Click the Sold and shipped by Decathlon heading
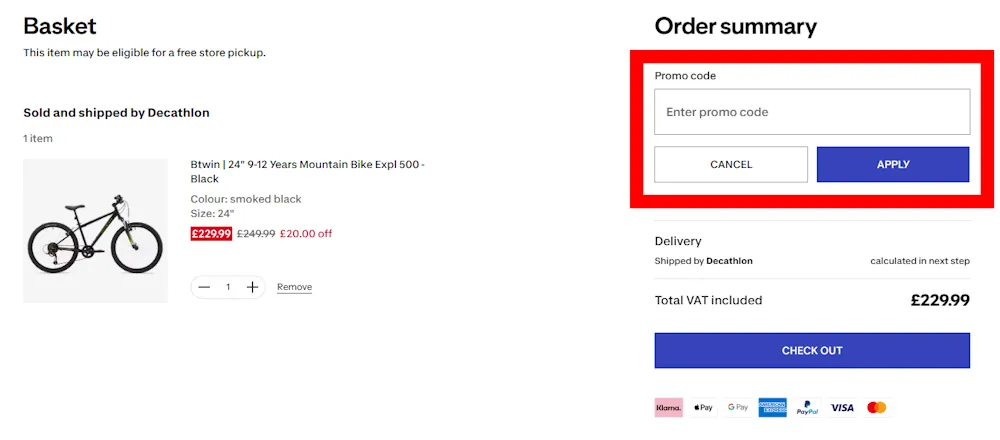This screenshot has width=1000, height=440. (x=116, y=113)
